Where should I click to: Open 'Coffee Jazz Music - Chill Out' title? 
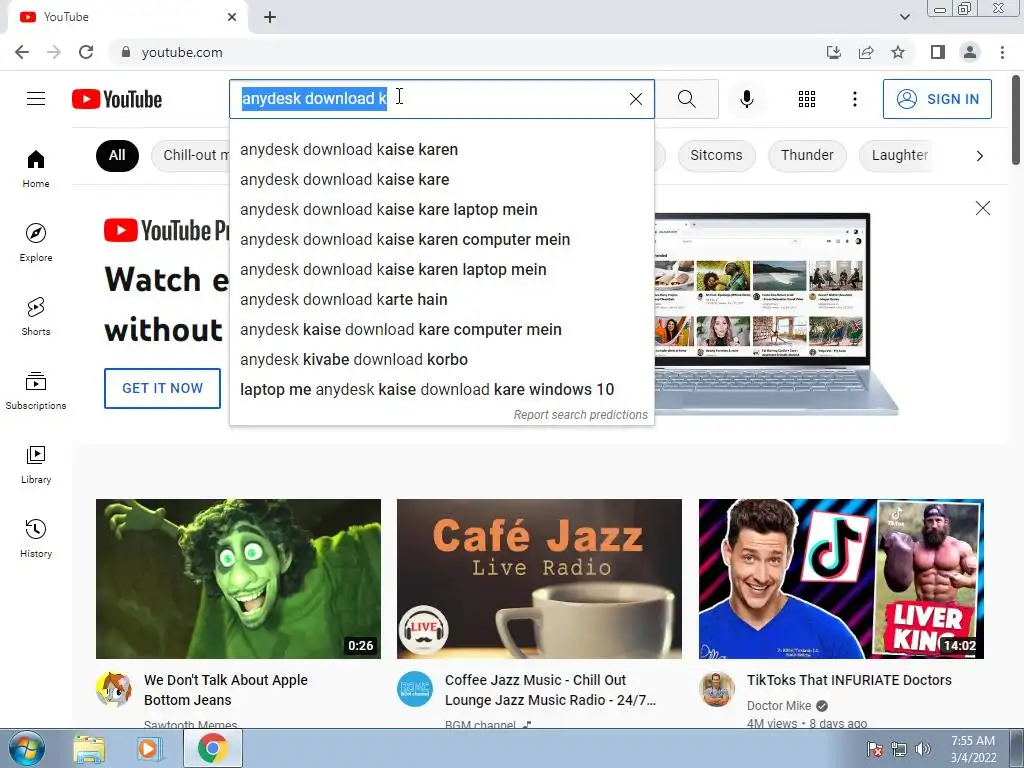tap(551, 690)
